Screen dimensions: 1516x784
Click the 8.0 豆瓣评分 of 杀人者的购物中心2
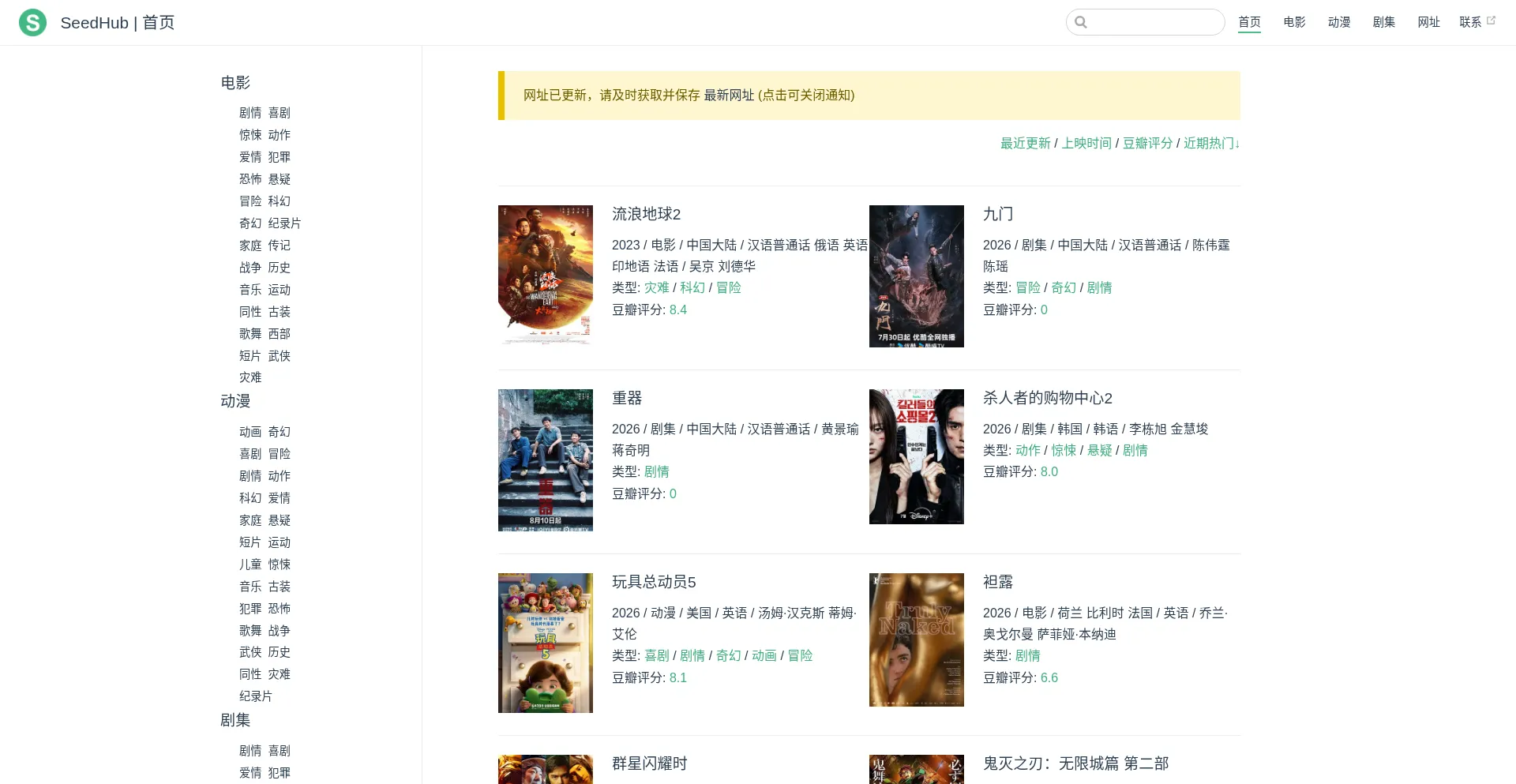[x=1049, y=472]
